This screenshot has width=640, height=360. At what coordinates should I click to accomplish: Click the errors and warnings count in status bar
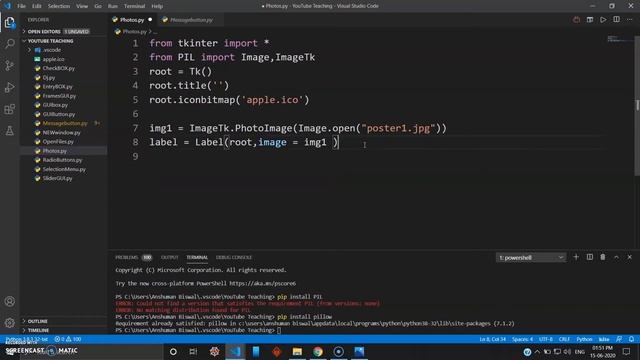click(68, 339)
